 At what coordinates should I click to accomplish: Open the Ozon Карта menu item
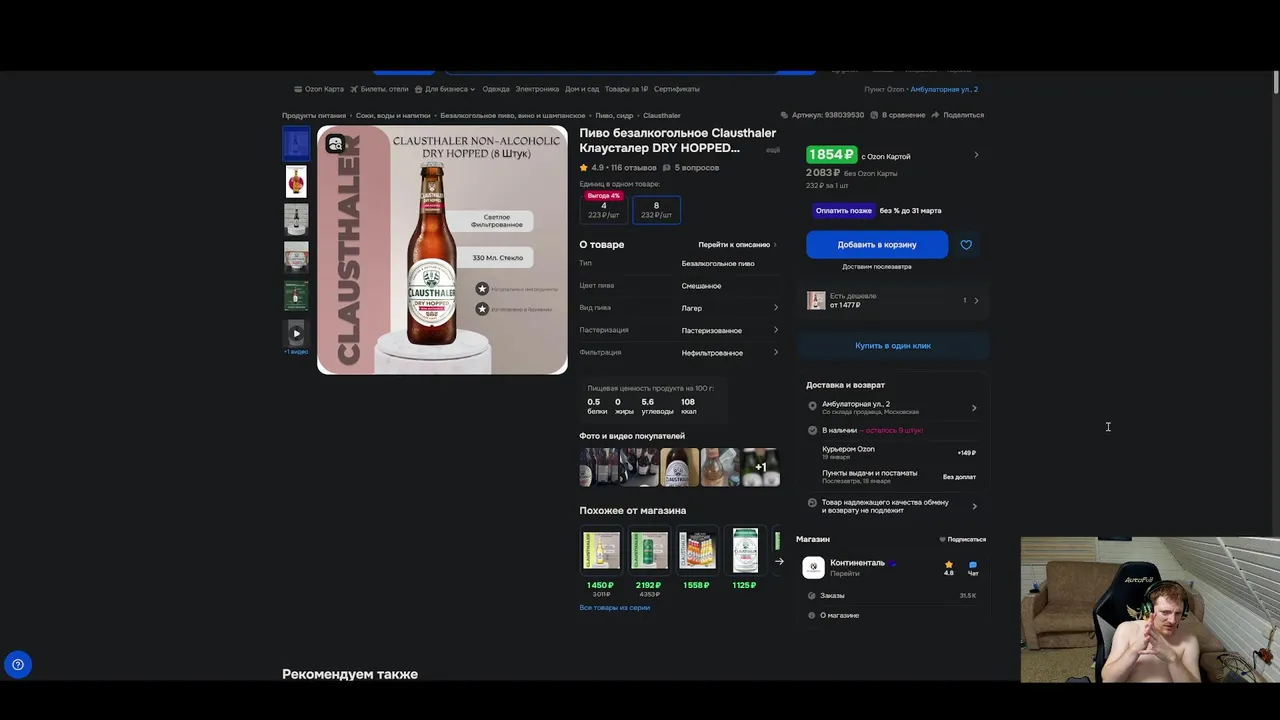click(x=319, y=89)
